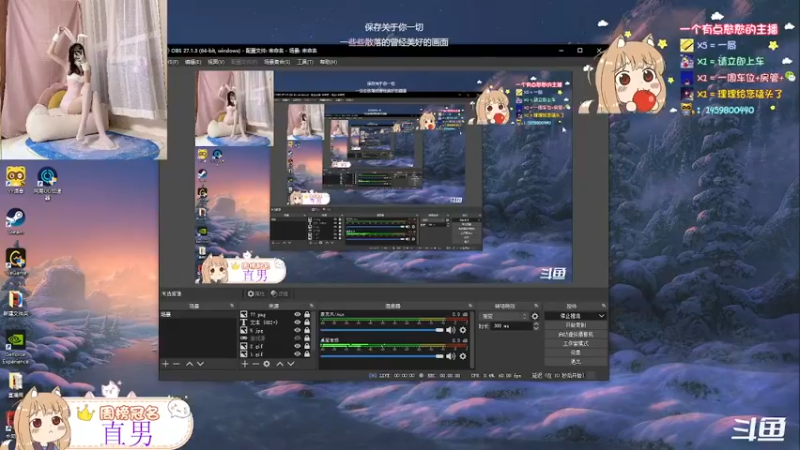Image resolution: width=800 pixels, height=450 pixels.
Task: Click the source properties button above panels
Action: (256, 294)
